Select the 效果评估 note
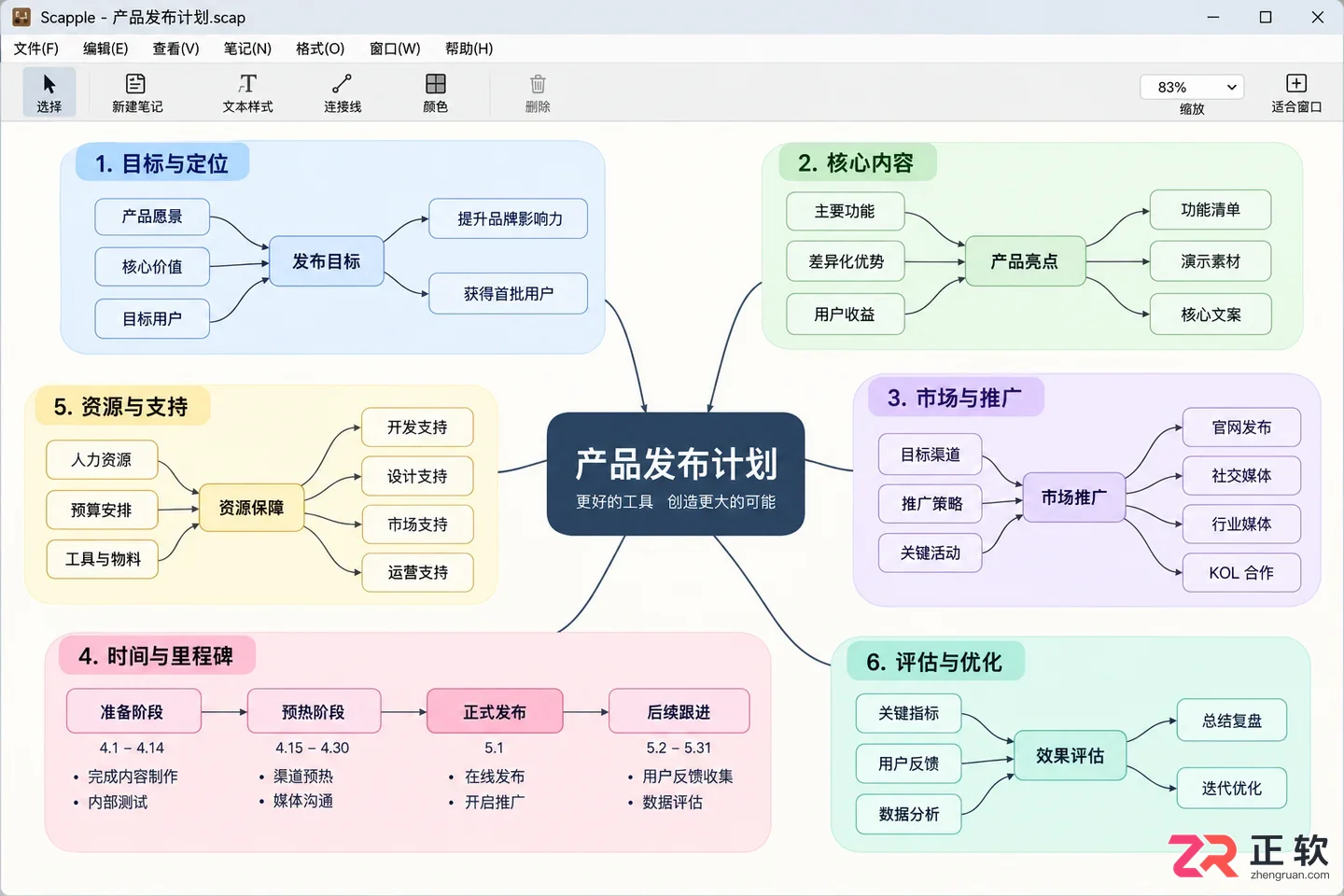Screen dimensions: 1344x896 (x=1070, y=756)
